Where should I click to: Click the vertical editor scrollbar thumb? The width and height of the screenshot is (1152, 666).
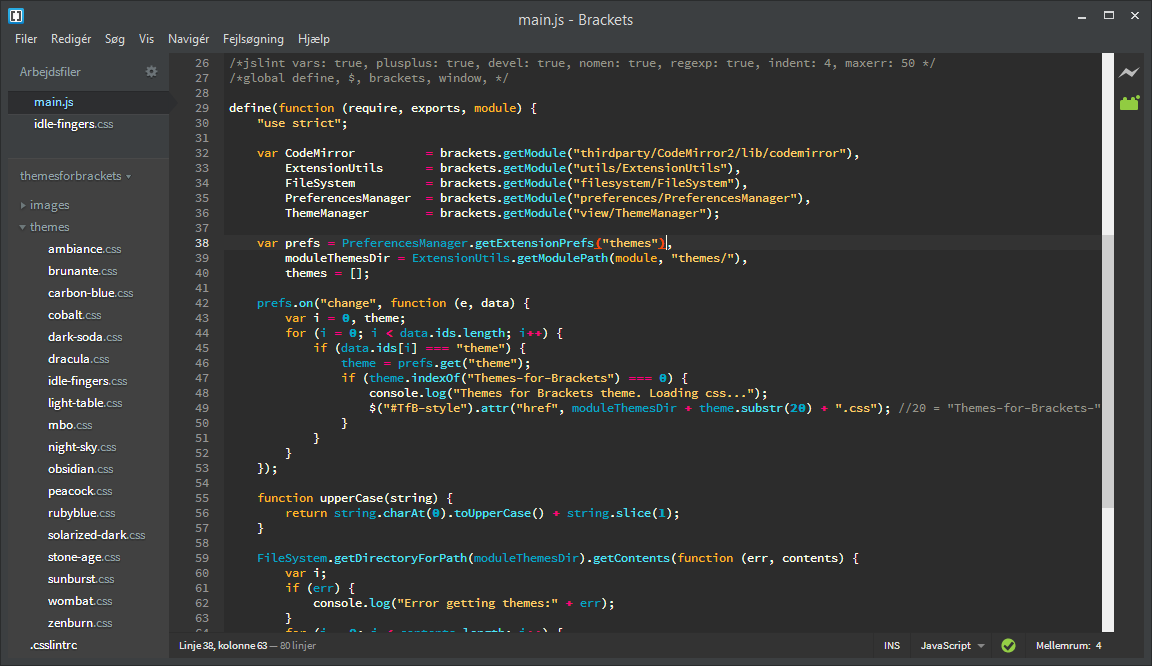[1108, 370]
